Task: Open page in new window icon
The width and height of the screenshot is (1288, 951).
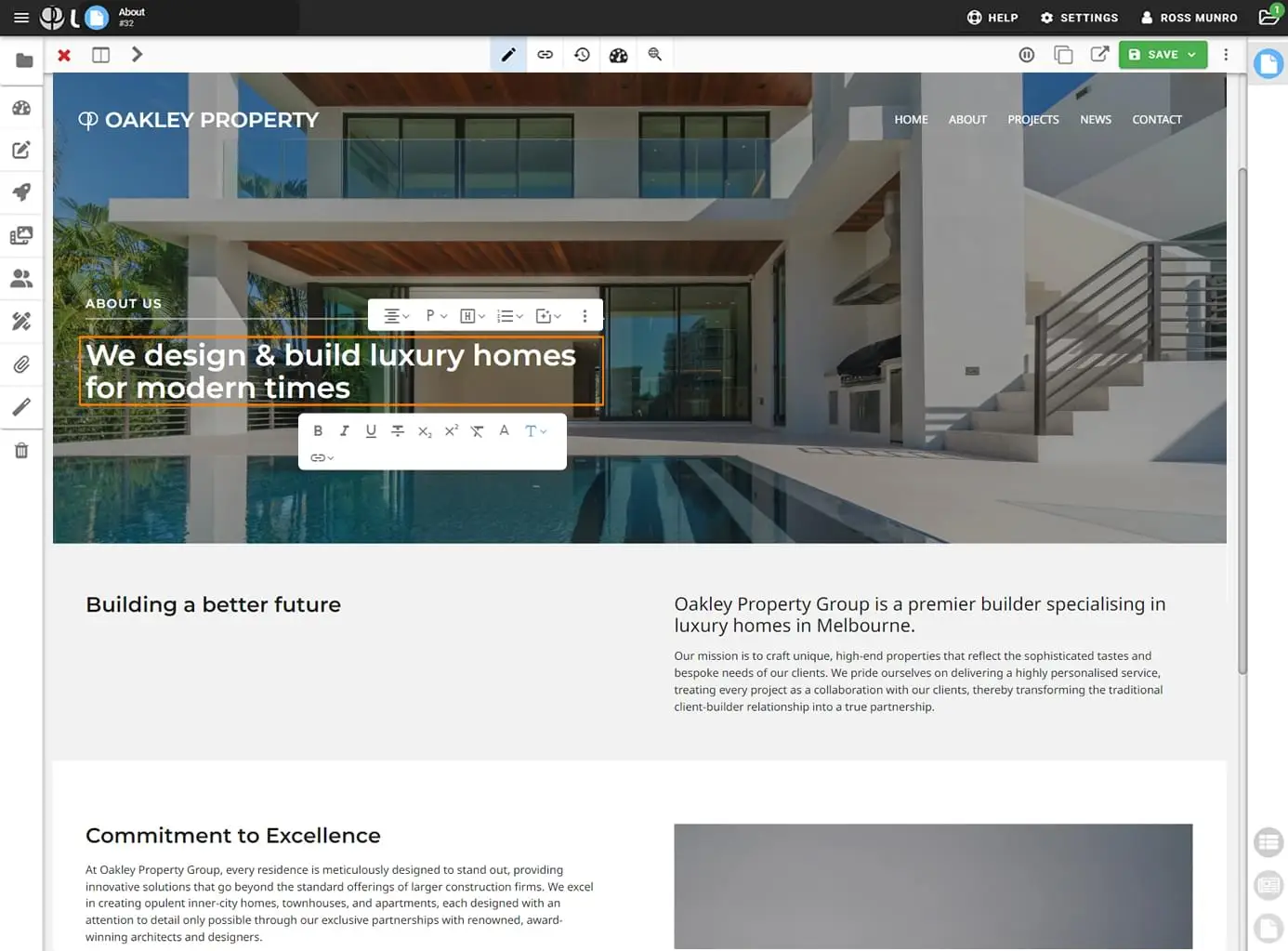Action: (1099, 55)
